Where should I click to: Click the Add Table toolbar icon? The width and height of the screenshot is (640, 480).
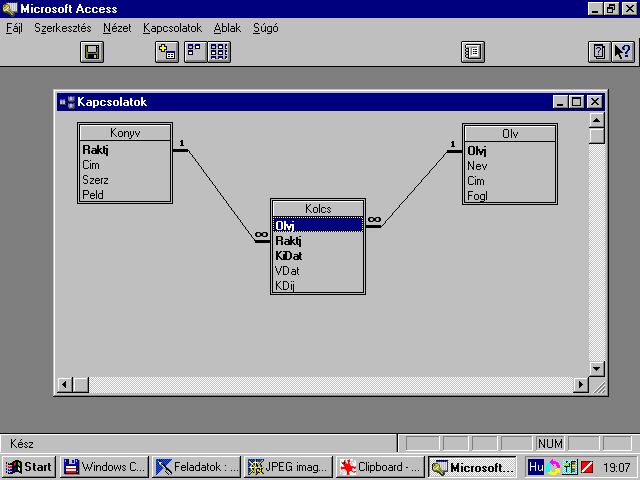(x=168, y=52)
